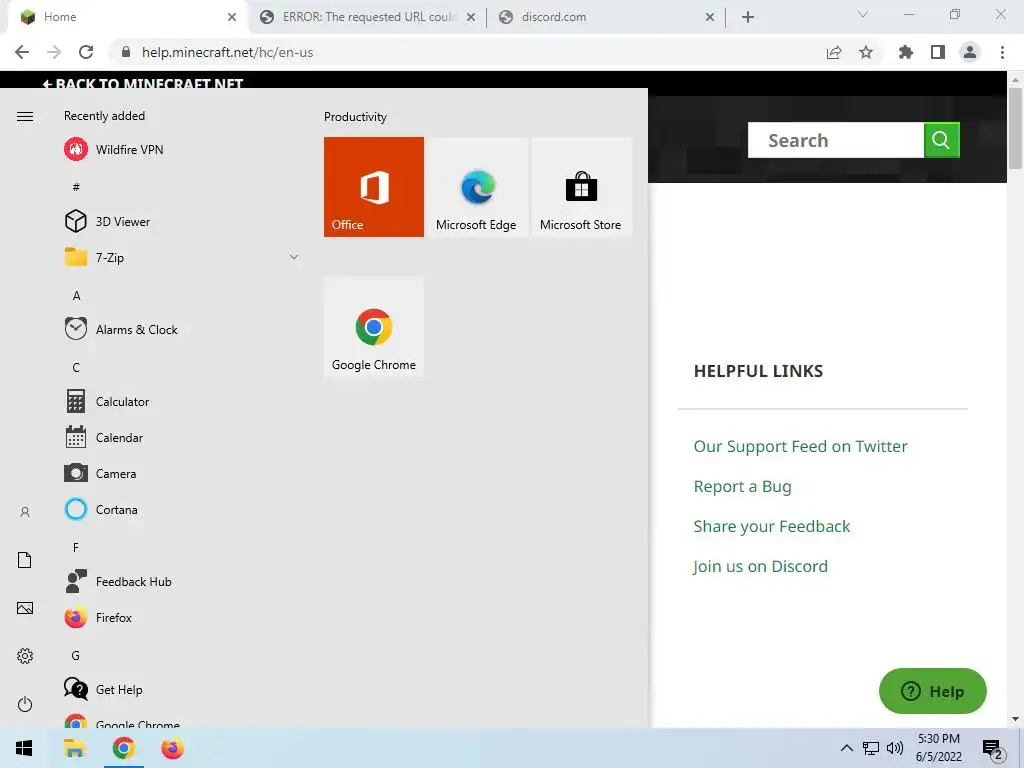Click the Windows Start button
1024x768 pixels.
[24, 748]
